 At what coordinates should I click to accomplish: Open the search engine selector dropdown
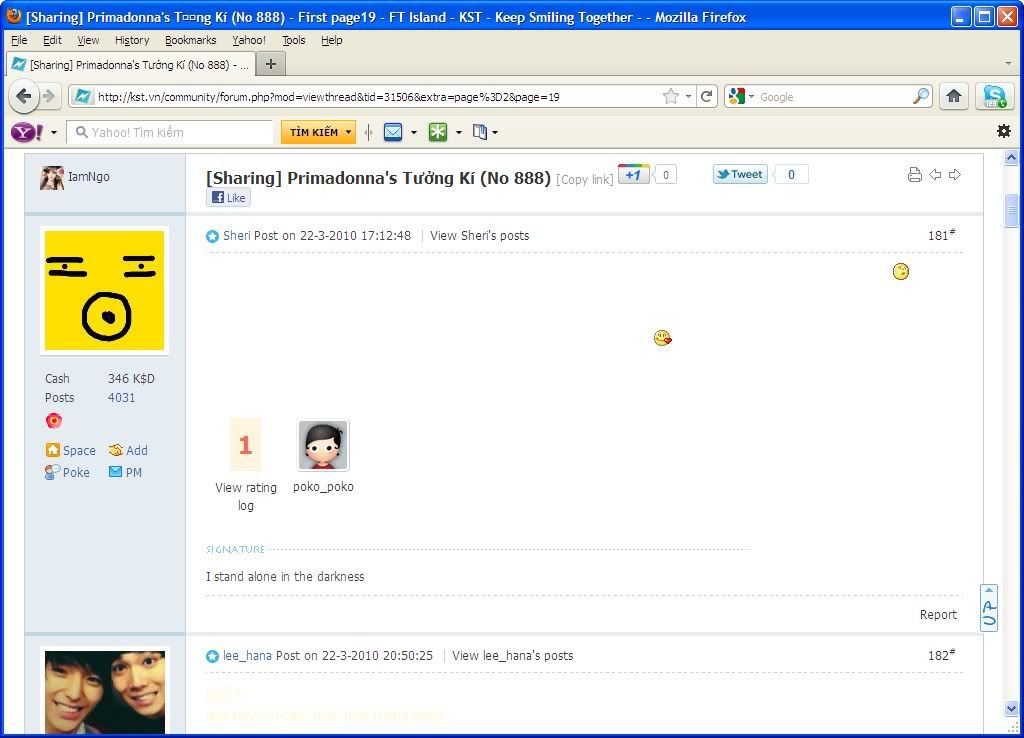click(751, 97)
